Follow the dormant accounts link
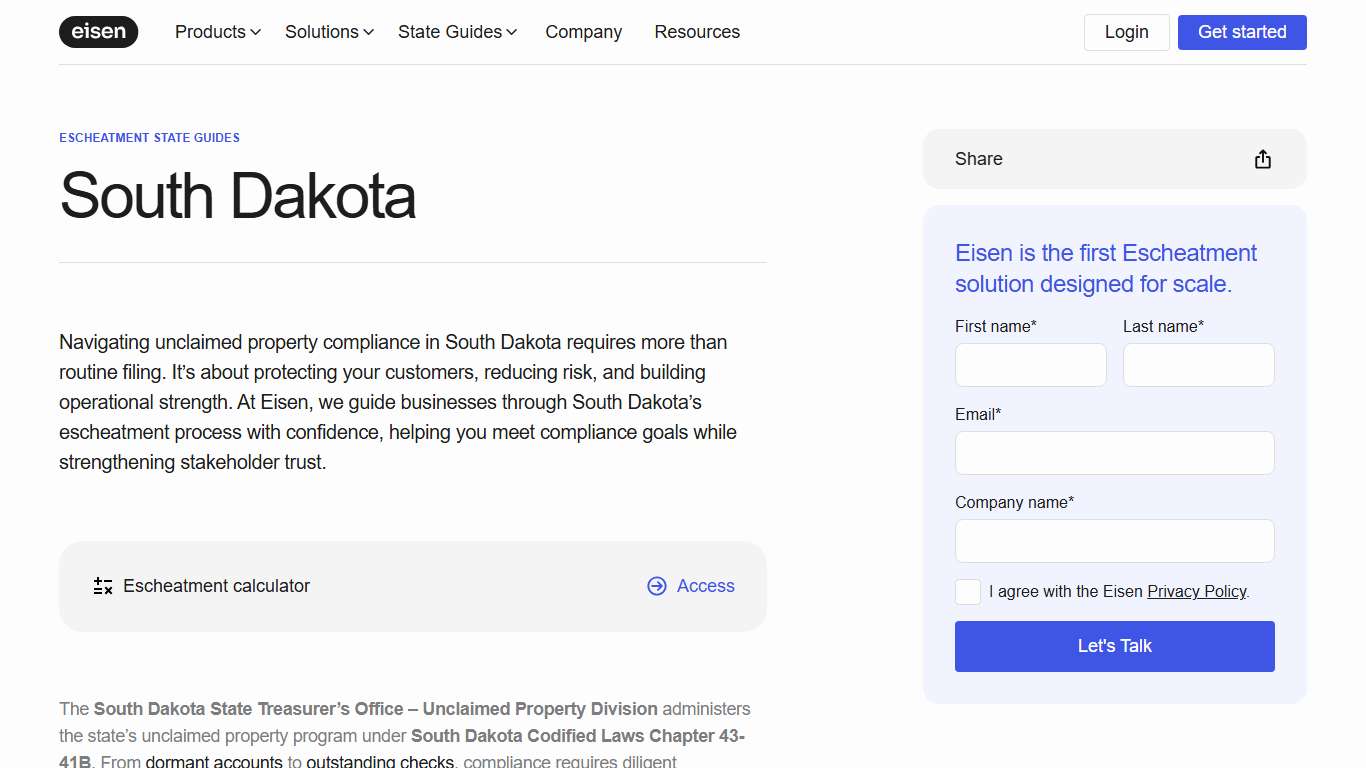Screen dimensions: 1366x768 click(214, 762)
